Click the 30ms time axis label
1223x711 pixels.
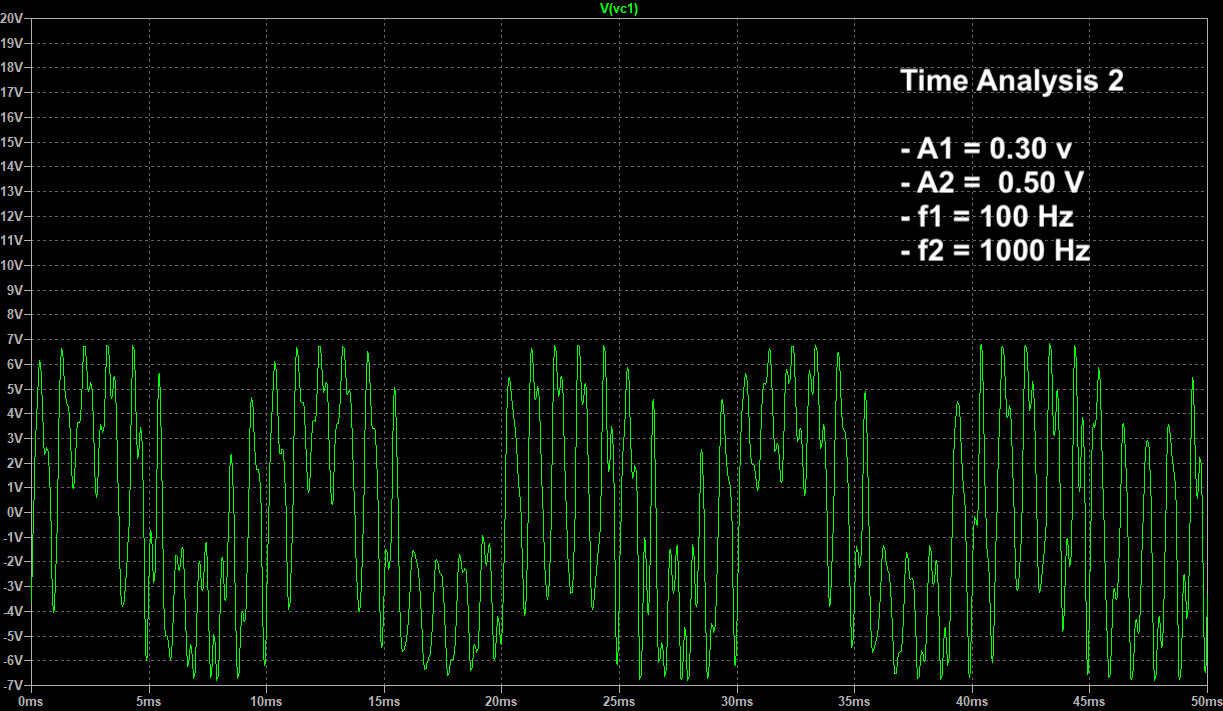737,700
